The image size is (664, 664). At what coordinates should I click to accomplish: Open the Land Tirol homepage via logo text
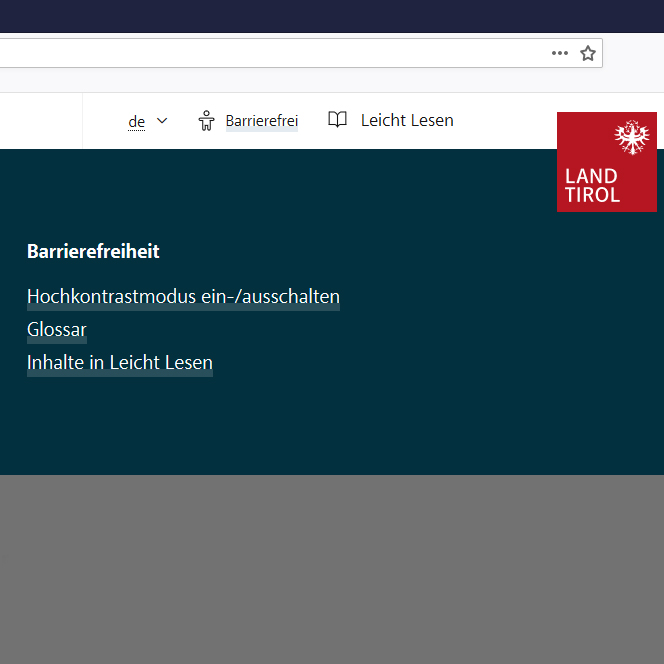pos(592,186)
